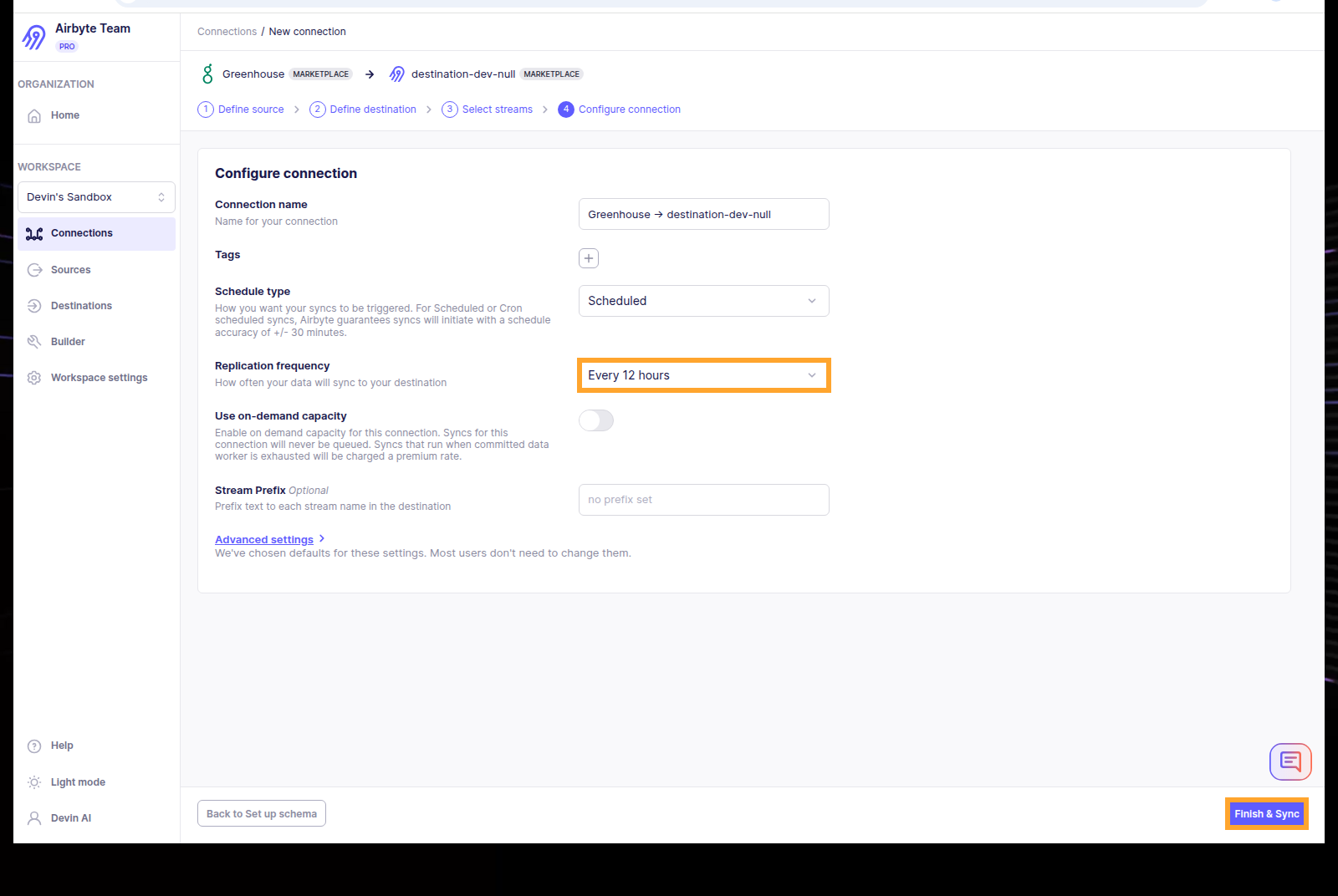Enable the on-demand capacity toggle
The image size is (1338, 896).
coord(596,420)
